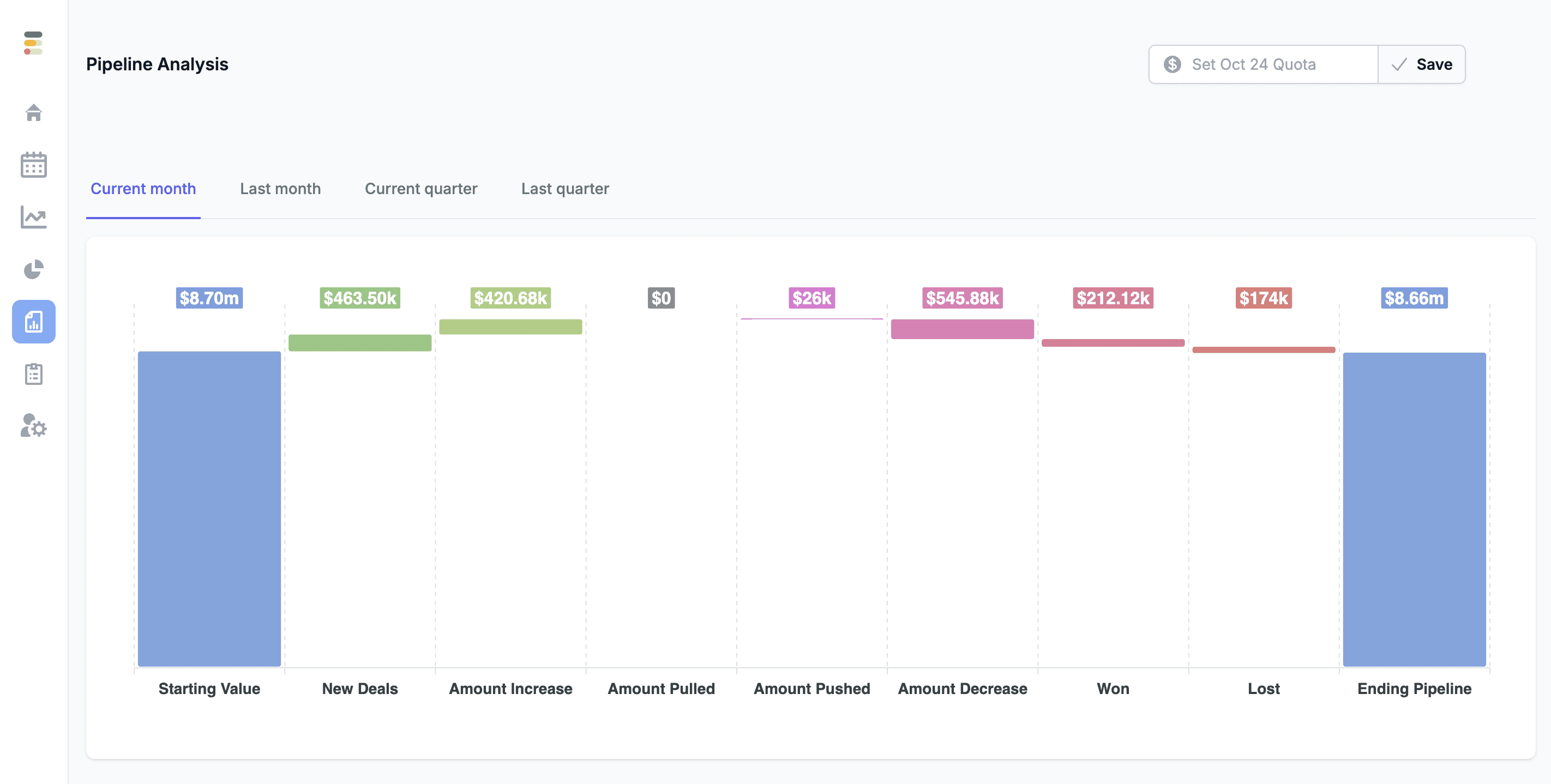Click the $212.12k value label
1551x784 pixels.
point(1113,298)
